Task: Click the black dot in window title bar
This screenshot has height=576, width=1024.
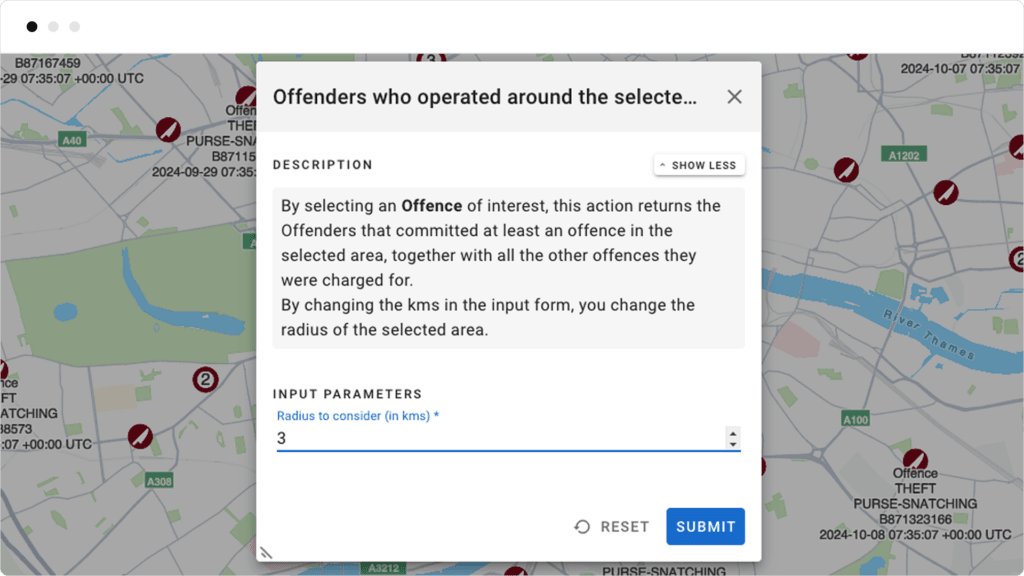Action: 32,27
